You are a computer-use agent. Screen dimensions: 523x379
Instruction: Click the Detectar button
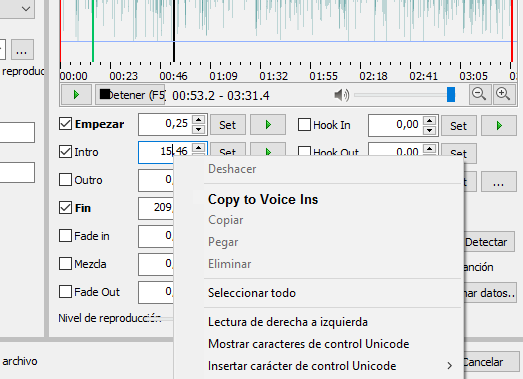pyautogui.click(x=489, y=242)
